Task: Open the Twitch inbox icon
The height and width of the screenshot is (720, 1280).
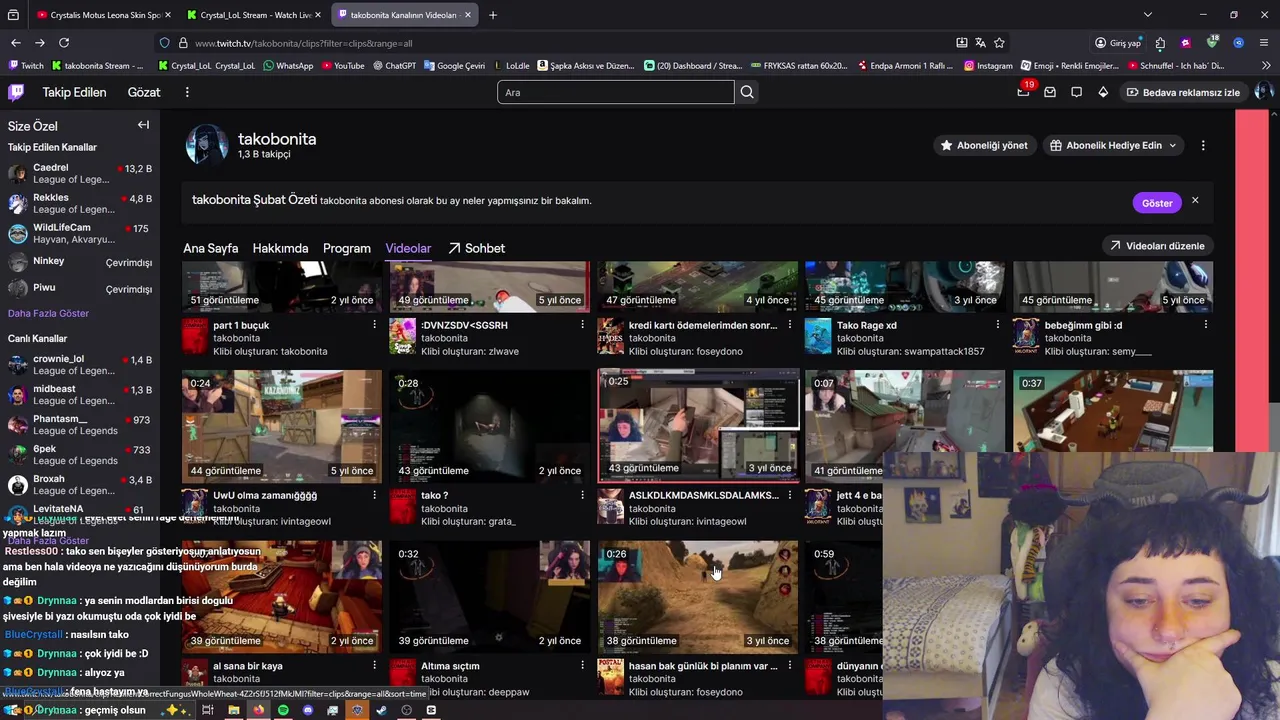Action: click(1050, 92)
